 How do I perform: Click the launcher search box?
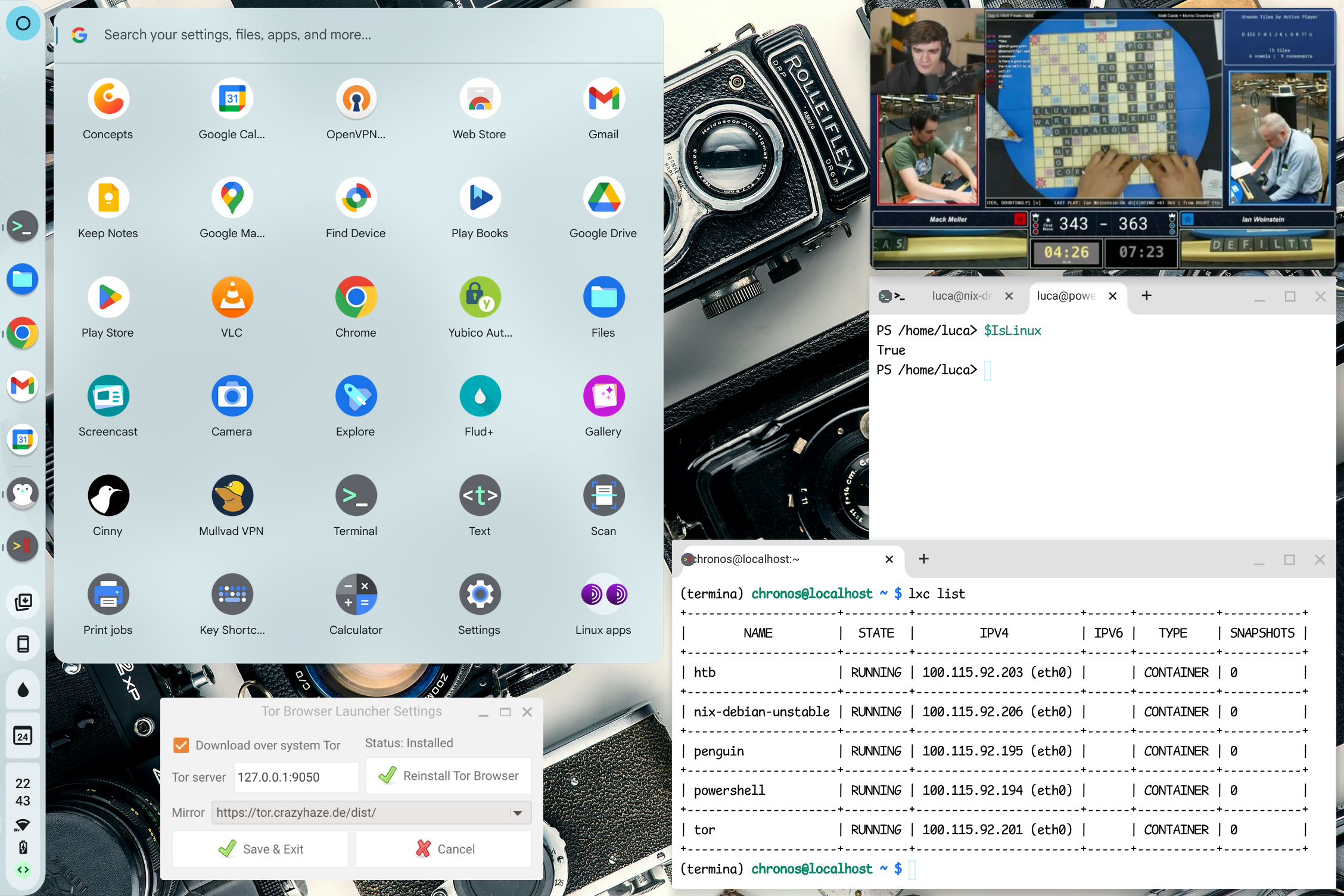(357, 35)
